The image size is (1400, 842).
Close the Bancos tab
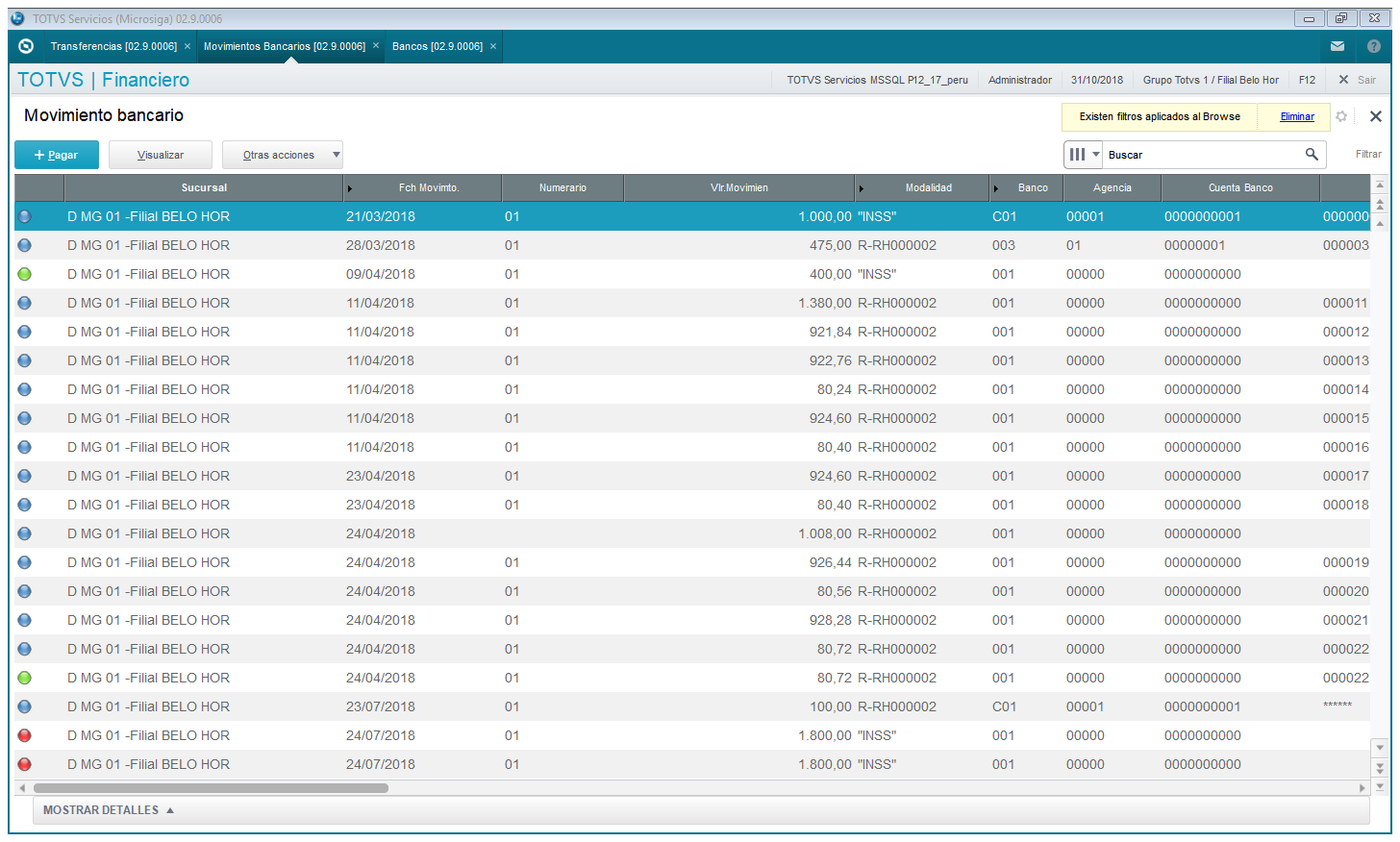(x=493, y=46)
